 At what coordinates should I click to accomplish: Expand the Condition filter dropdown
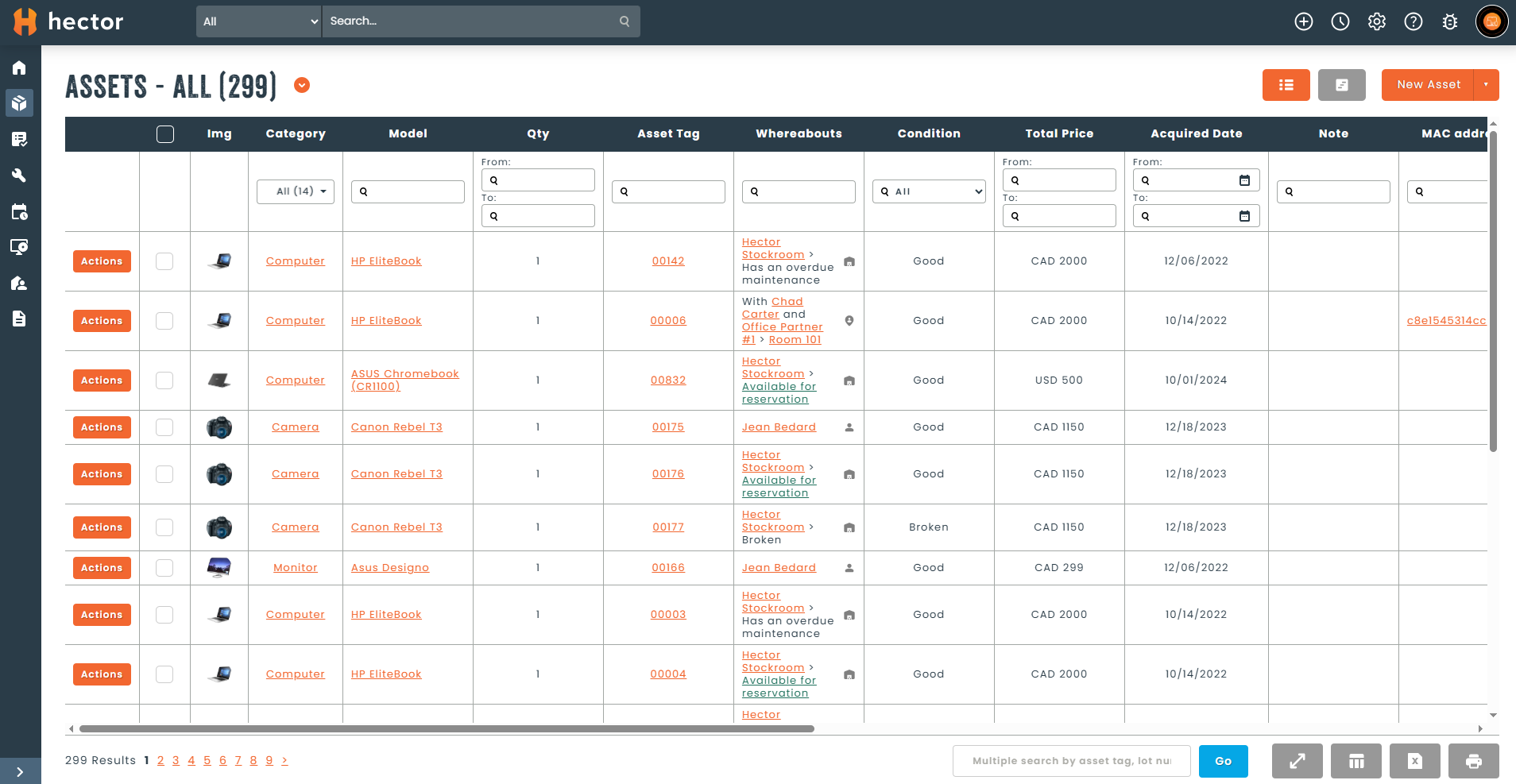pyautogui.click(x=928, y=191)
